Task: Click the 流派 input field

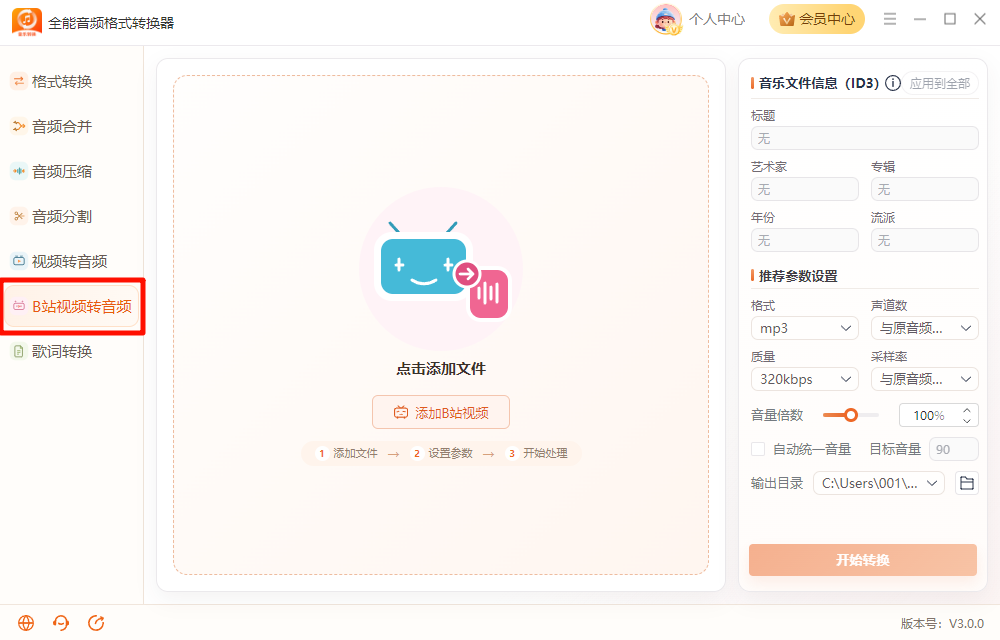Action: [925, 240]
